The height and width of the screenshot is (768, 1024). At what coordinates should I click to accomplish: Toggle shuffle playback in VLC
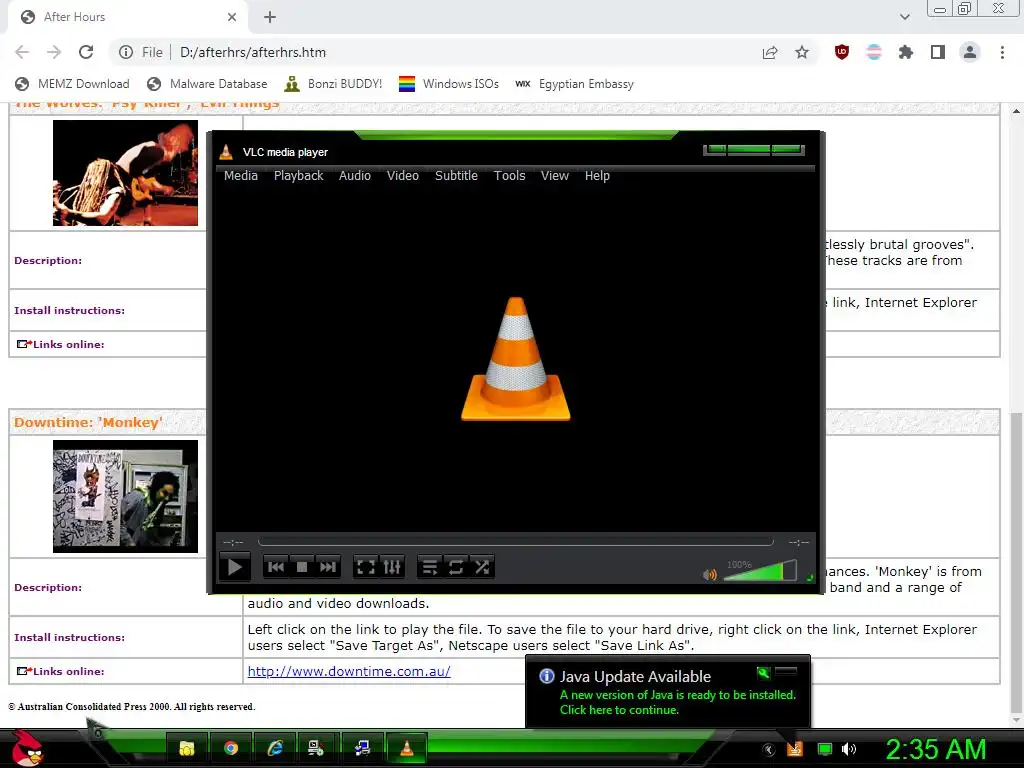pyautogui.click(x=482, y=567)
